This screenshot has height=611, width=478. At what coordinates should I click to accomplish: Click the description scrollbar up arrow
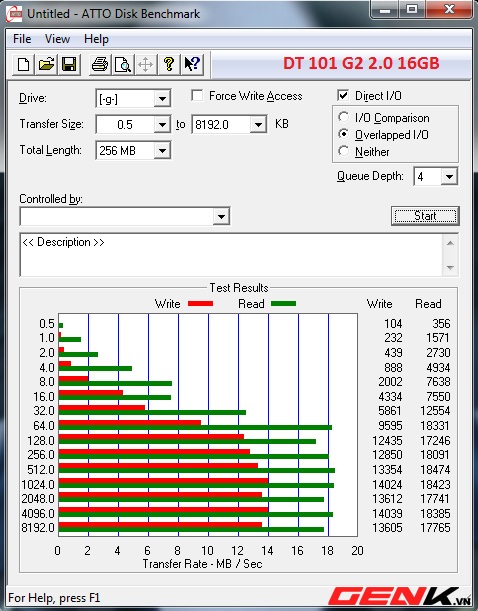450,243
